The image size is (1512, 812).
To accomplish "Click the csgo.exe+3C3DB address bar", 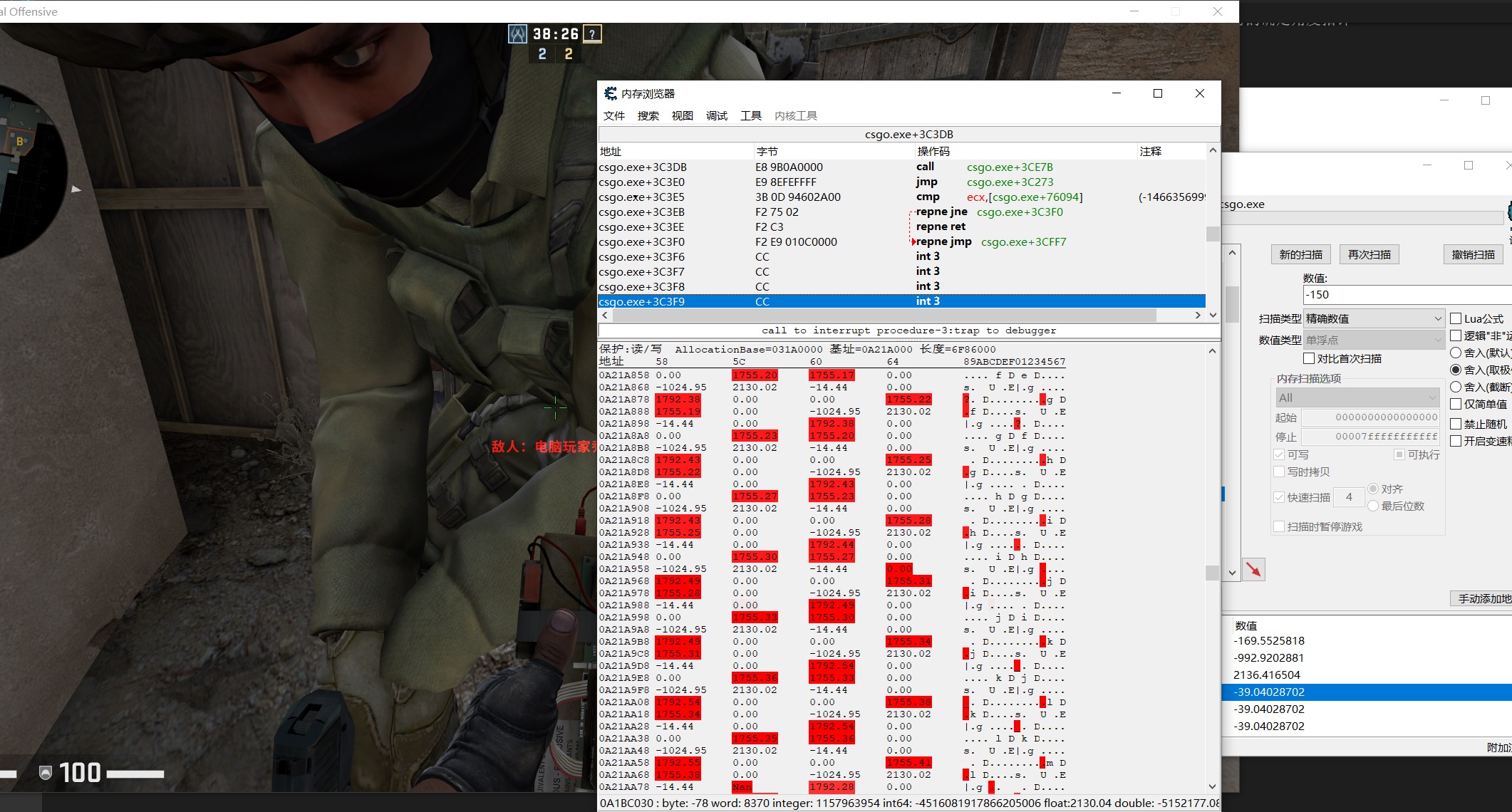I will 909,134.
